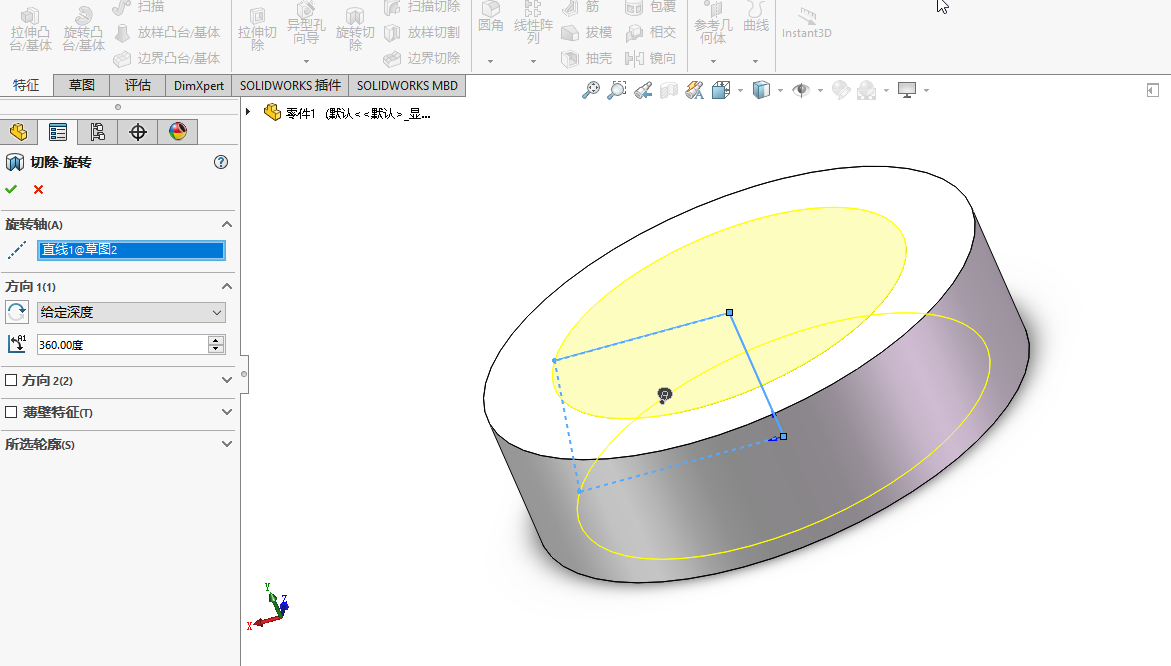This screenshot has height=666, width=1171.
Task: Open the ConfigurationManager tab
Action: [98, 132]
